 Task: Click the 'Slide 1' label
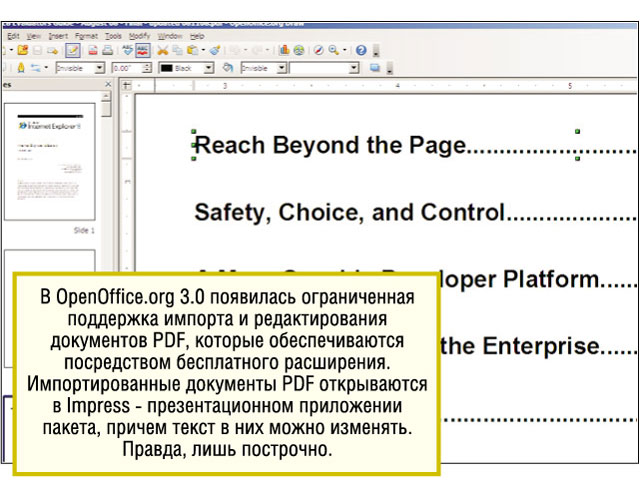84,231
